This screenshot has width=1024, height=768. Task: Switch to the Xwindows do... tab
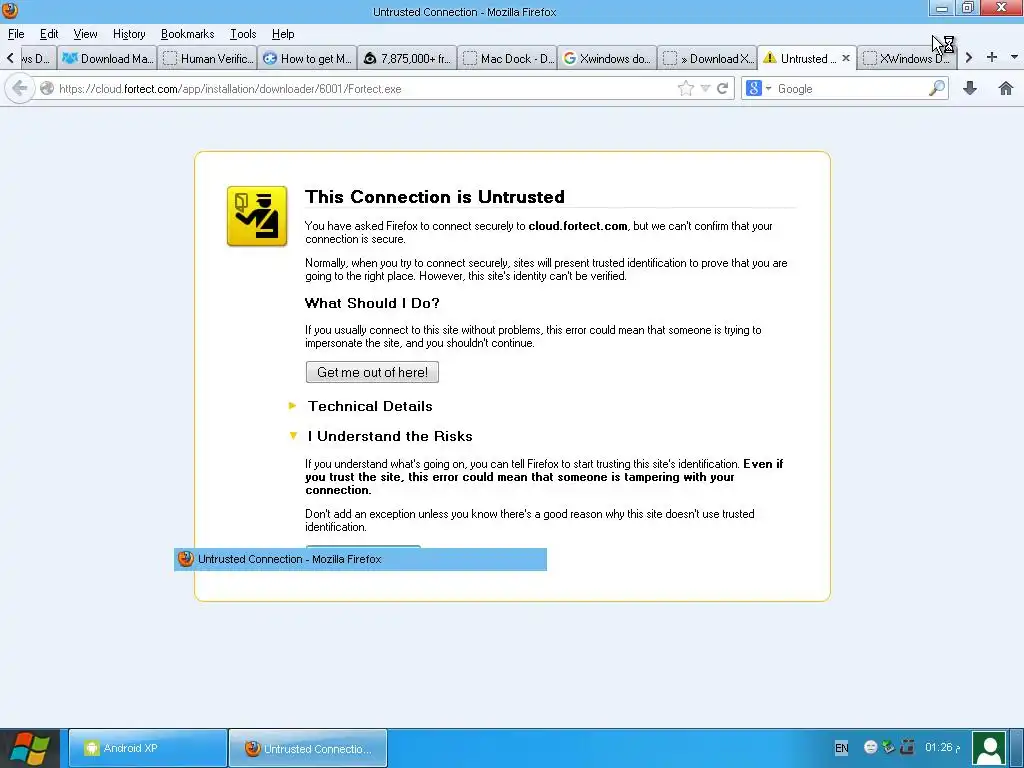pyautogui.click(x=607, y=58)
